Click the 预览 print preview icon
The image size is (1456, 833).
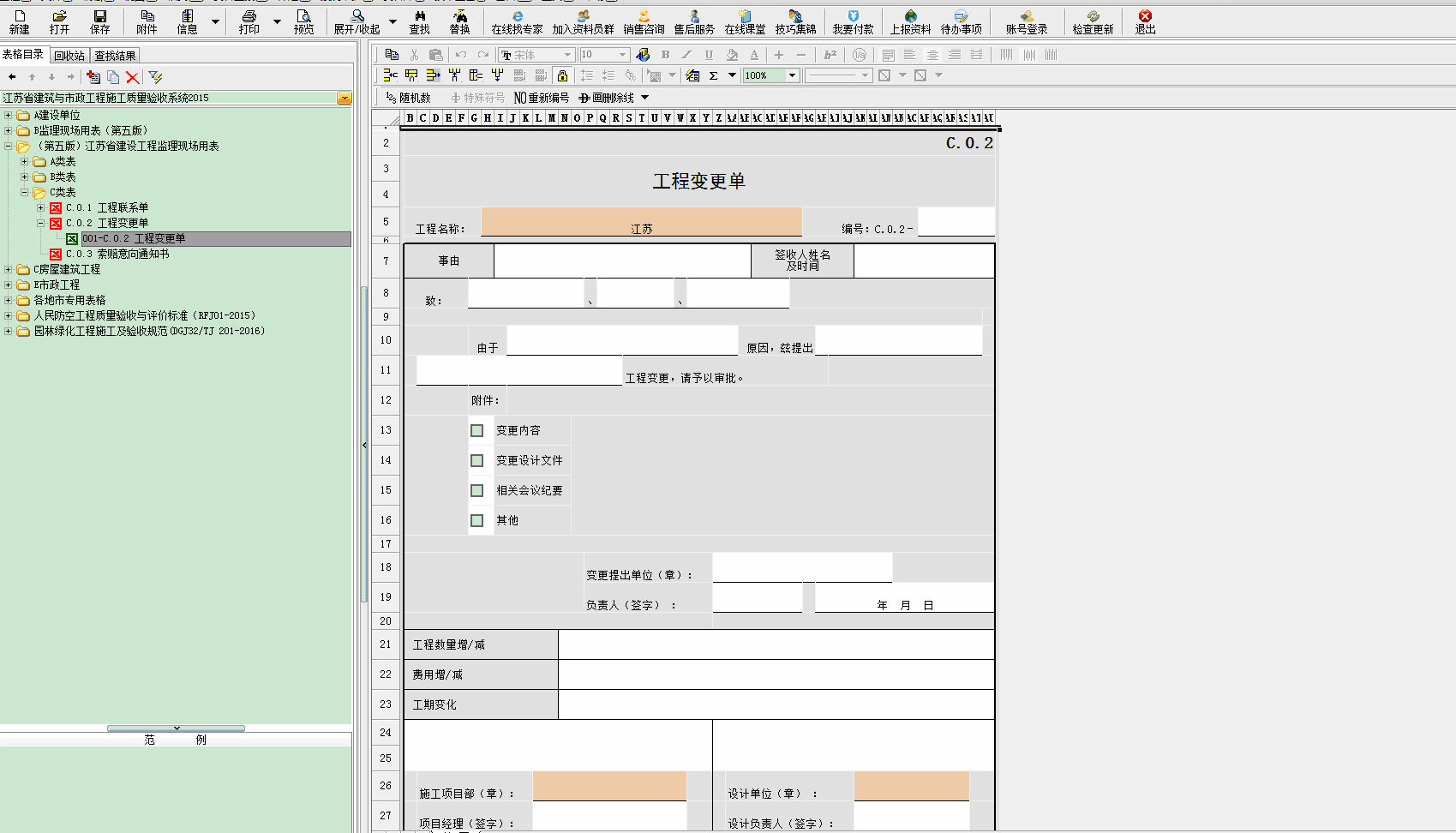[303, 21]
